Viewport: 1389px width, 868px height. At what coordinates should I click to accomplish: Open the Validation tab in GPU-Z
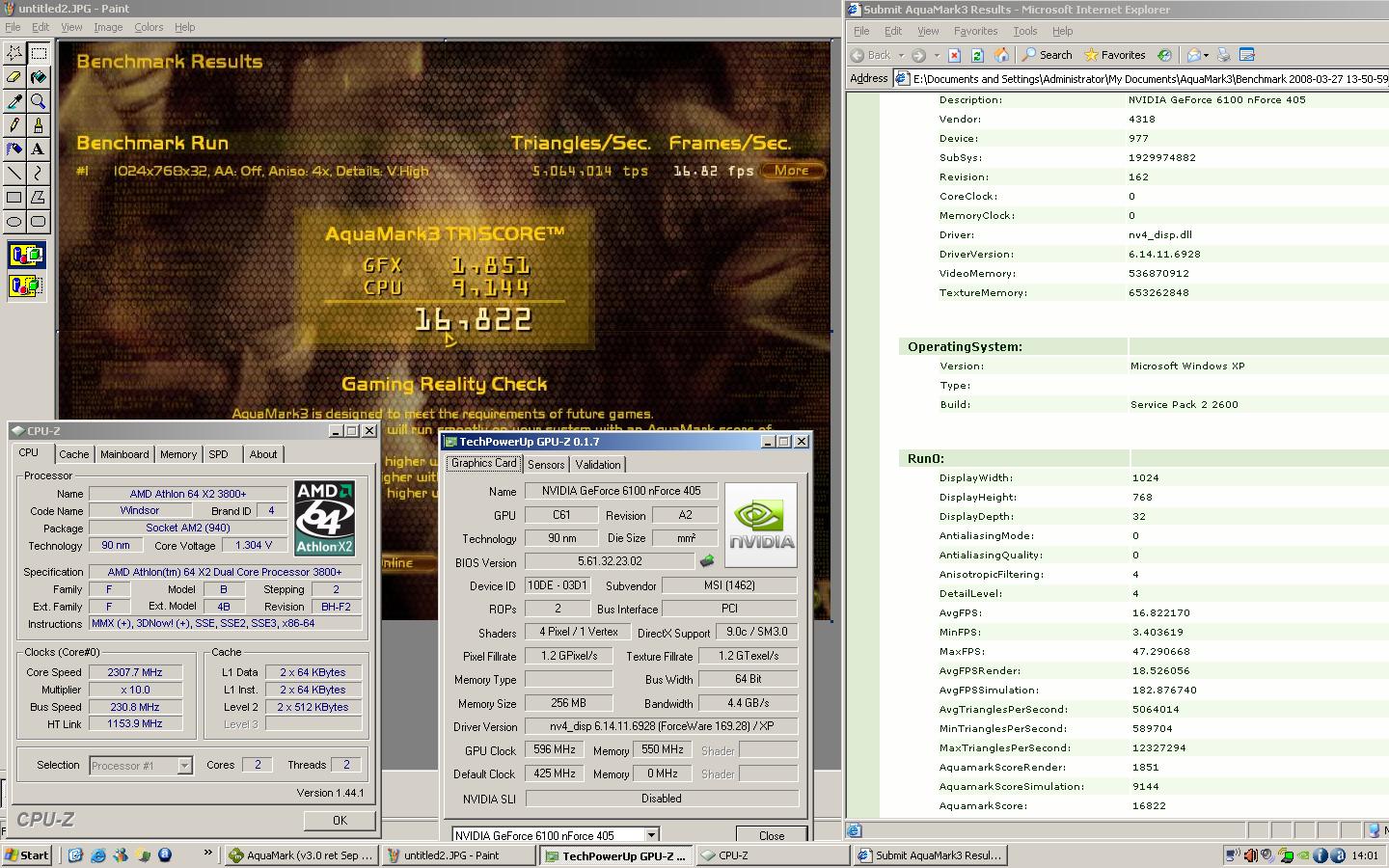[598, 465]
